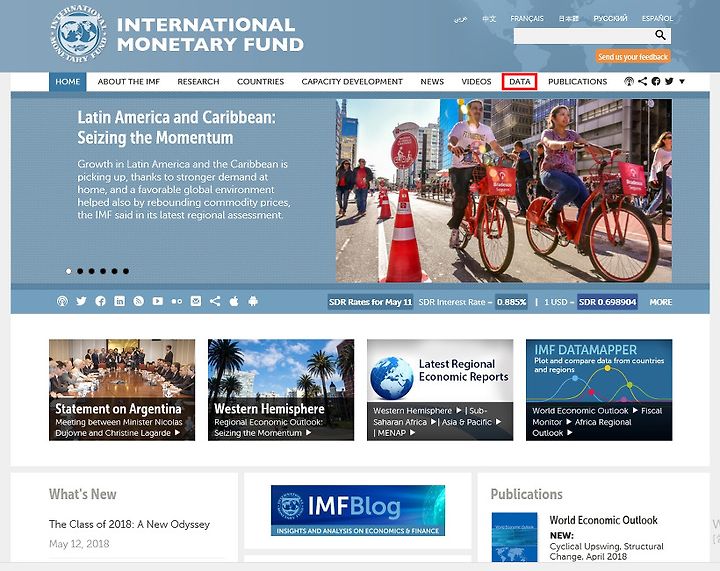Image resolution: width=720 pixels, height=571 pixels.
Task: Open the RSS feed icon
Action: (139, 301)
